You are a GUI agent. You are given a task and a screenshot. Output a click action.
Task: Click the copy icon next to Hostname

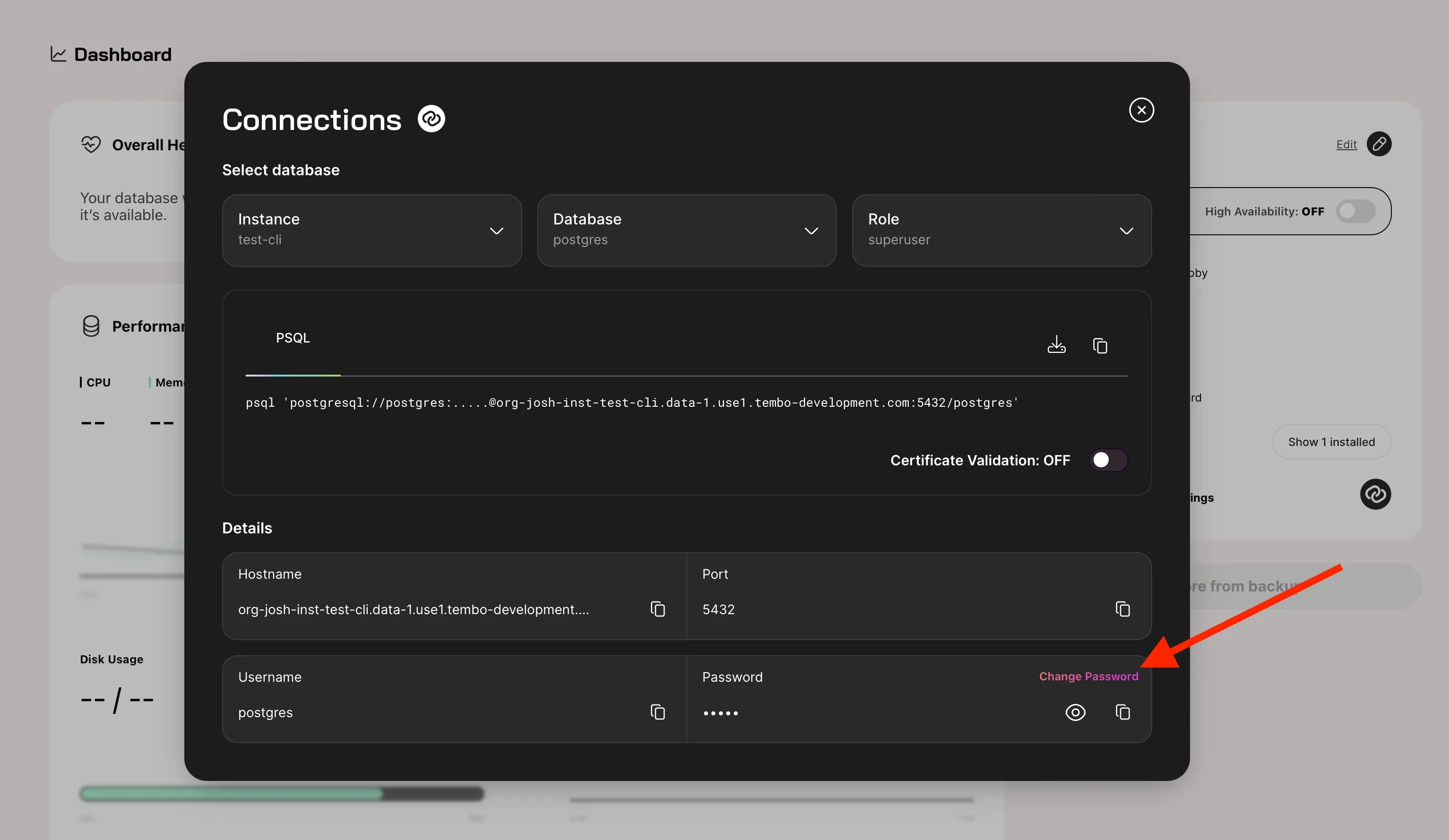click(x=658, y=608)
